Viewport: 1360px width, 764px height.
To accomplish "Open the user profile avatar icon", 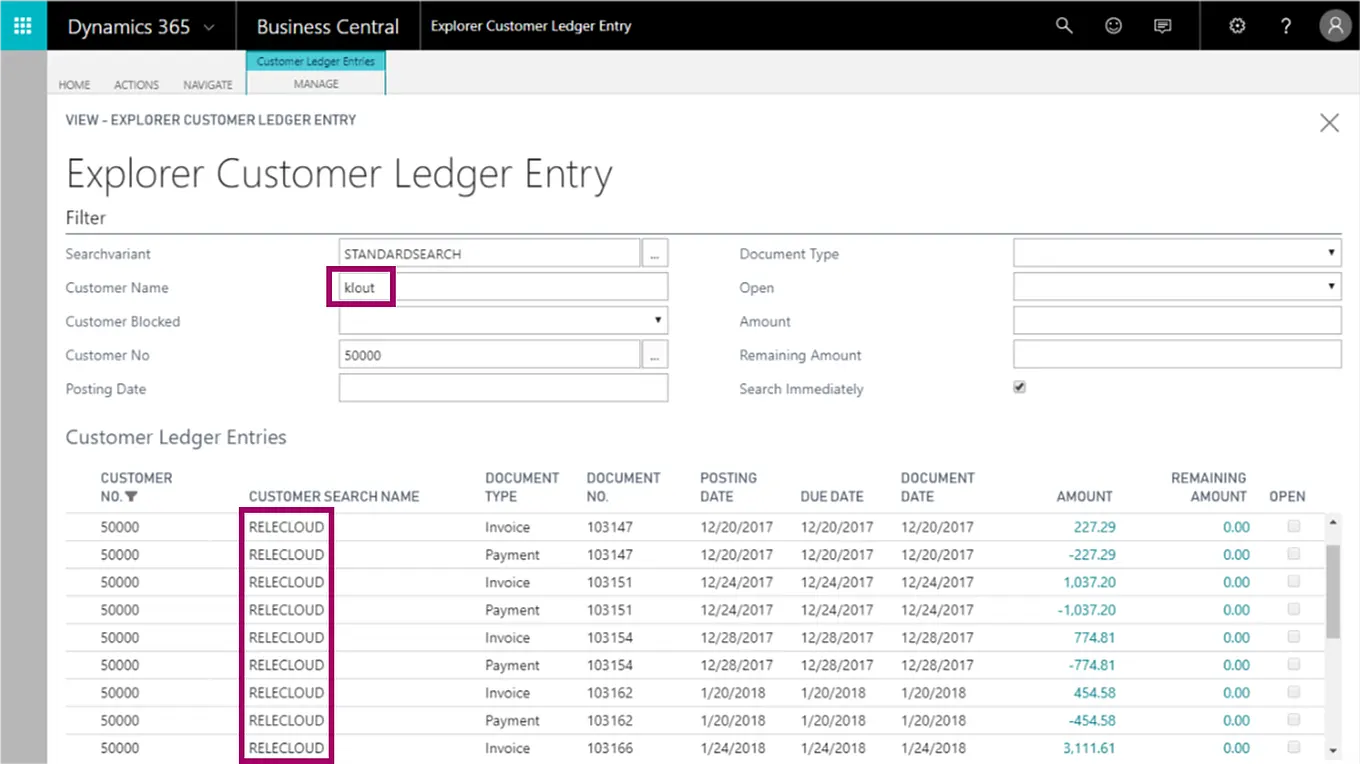I will [x=1335, y=26].
